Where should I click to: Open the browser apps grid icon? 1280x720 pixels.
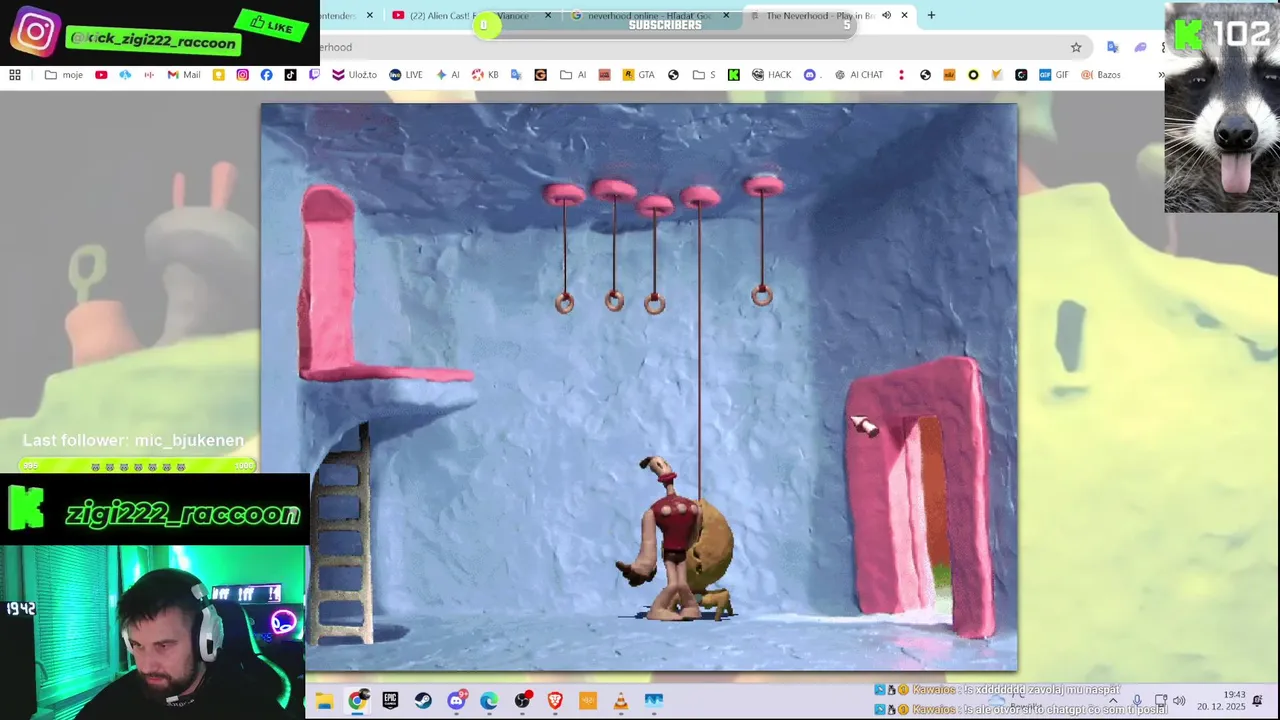(15, 75)
